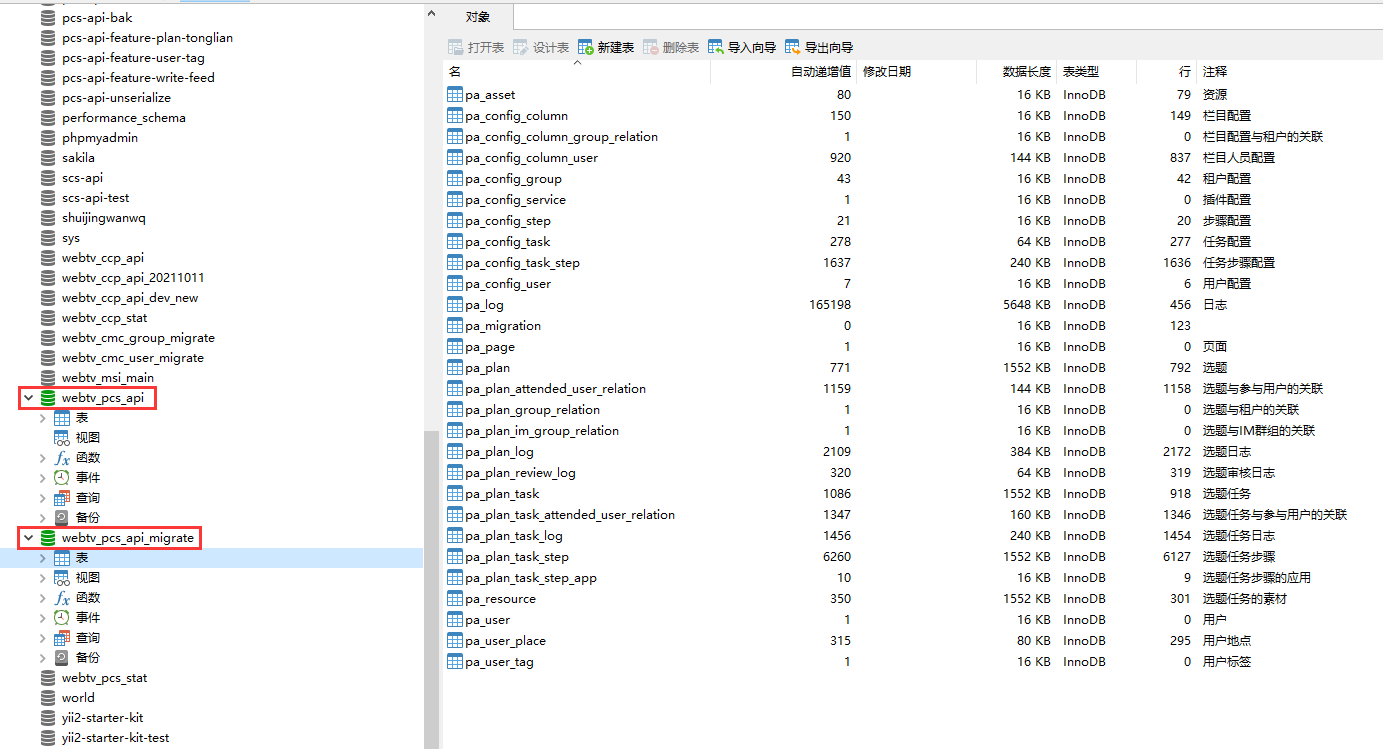Expand 视图 under webtv_pcs_api_migrate
1383x749 pixels.
pos(42,578)
